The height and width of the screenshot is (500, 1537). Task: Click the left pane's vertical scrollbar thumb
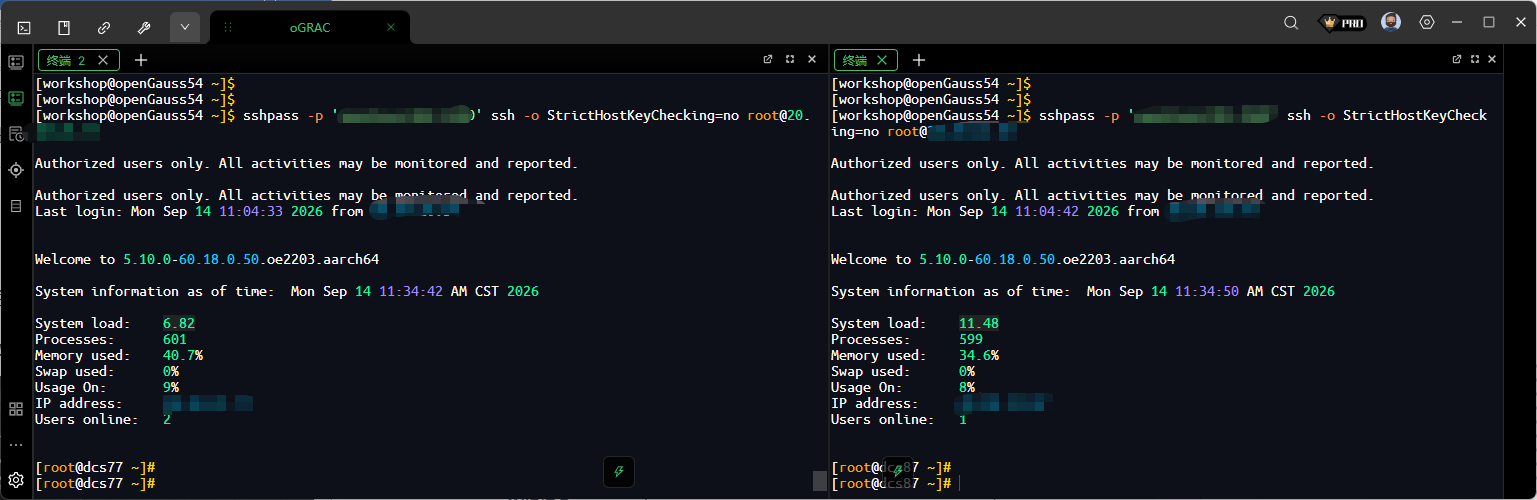click(x=820, y=481)
